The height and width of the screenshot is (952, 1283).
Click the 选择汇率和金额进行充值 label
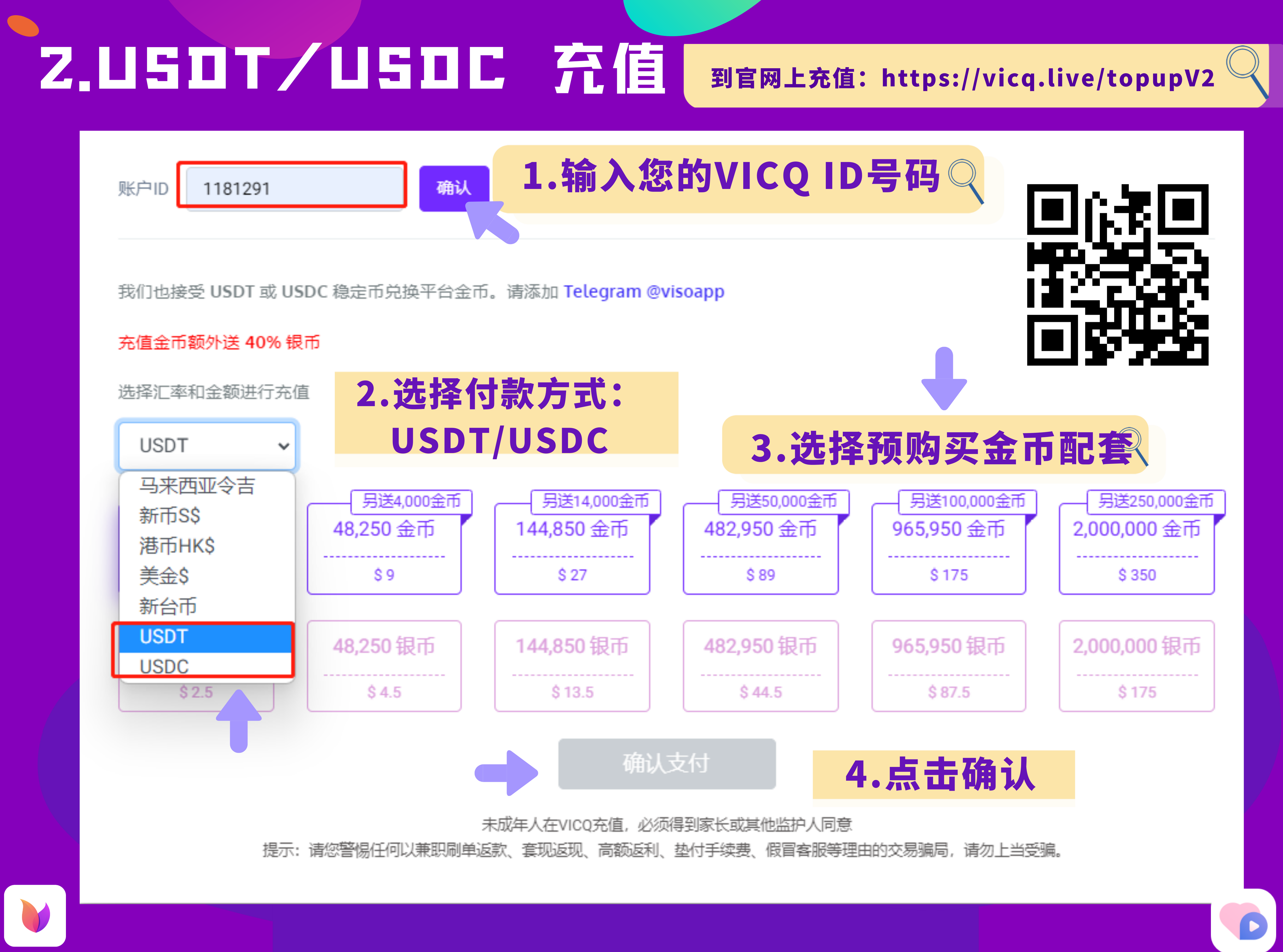click(214, 392)
